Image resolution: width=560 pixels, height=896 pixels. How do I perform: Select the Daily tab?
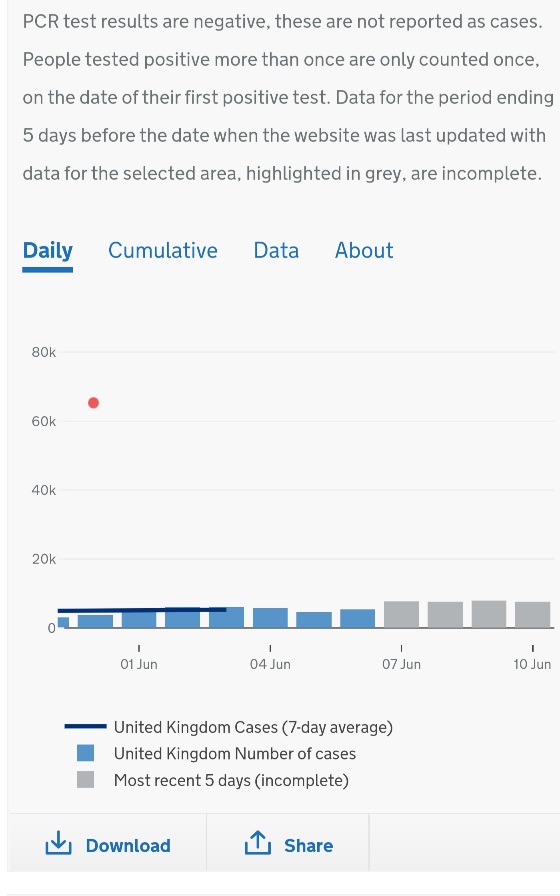point(47,251)
